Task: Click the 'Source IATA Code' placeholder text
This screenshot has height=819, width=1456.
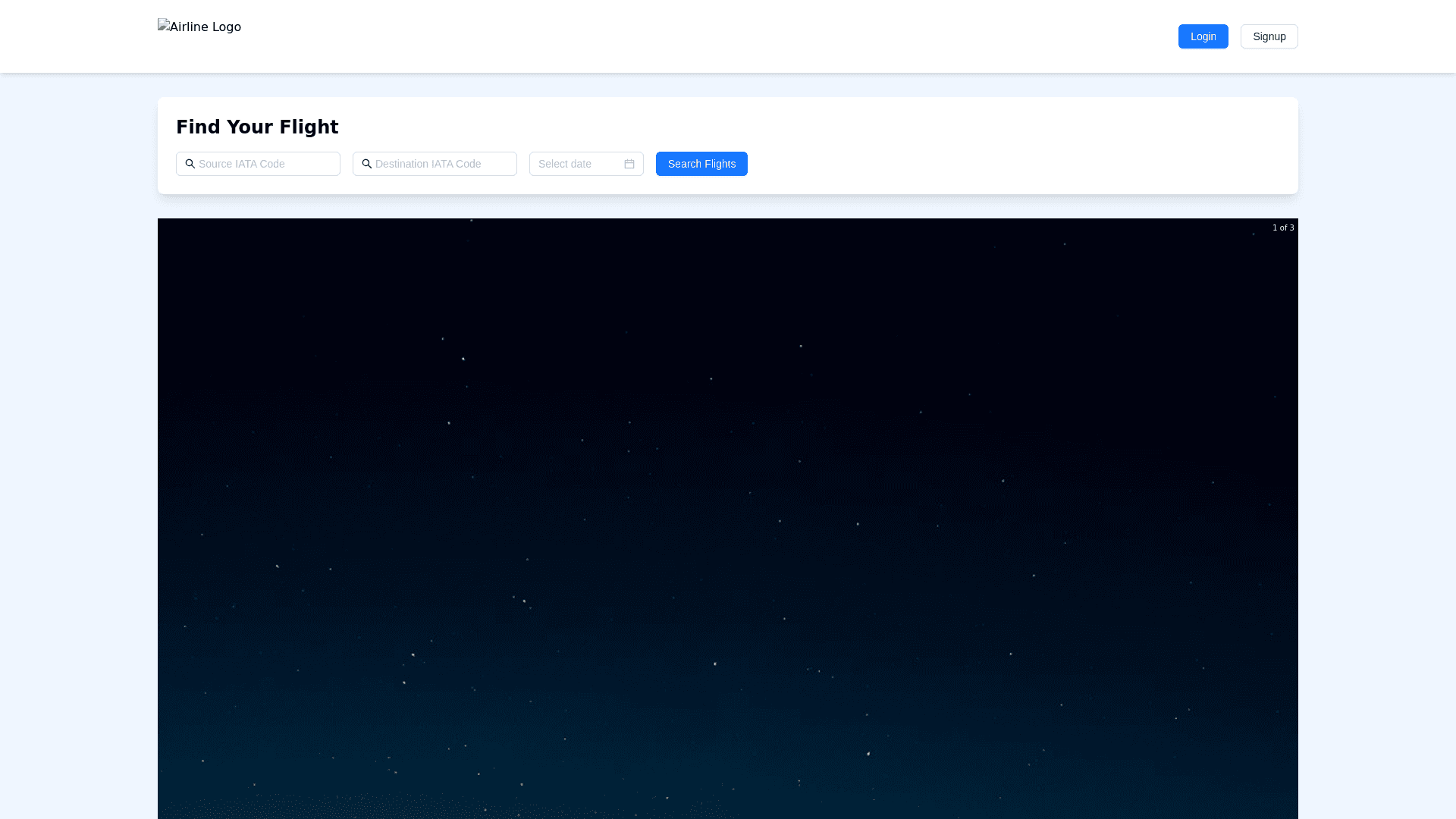Action: point(242,164)
